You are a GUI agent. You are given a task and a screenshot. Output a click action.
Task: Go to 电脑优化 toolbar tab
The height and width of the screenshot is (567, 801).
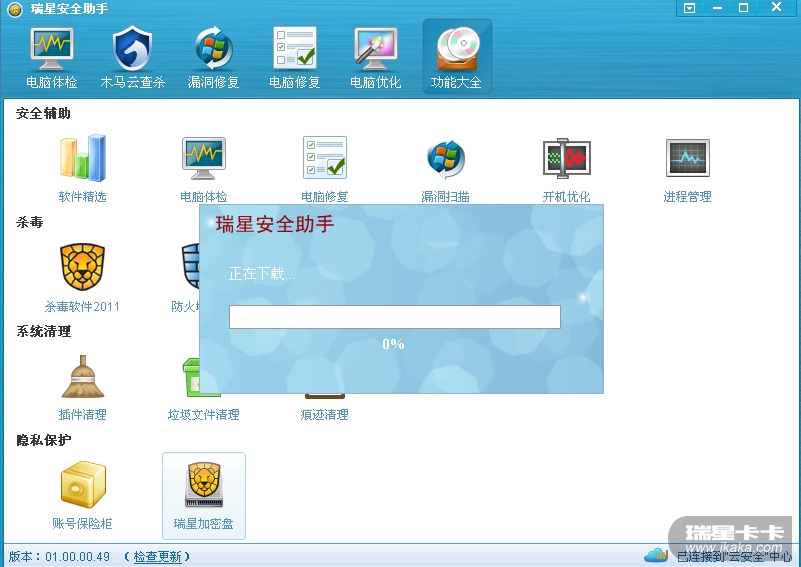(375, 58)
